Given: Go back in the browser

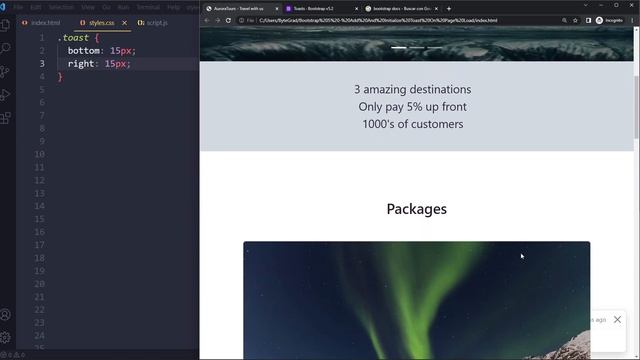Looking at the screenshot, I should click(207, 20).
